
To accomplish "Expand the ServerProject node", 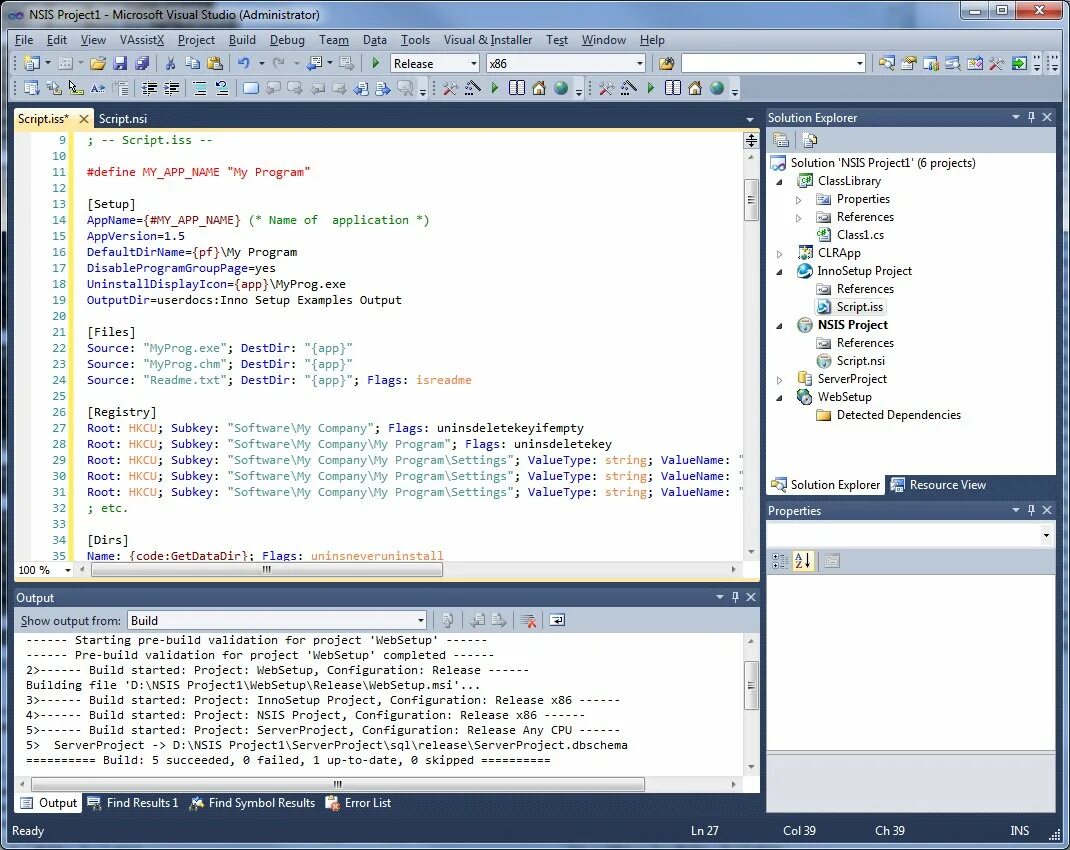I will (779, 380).
